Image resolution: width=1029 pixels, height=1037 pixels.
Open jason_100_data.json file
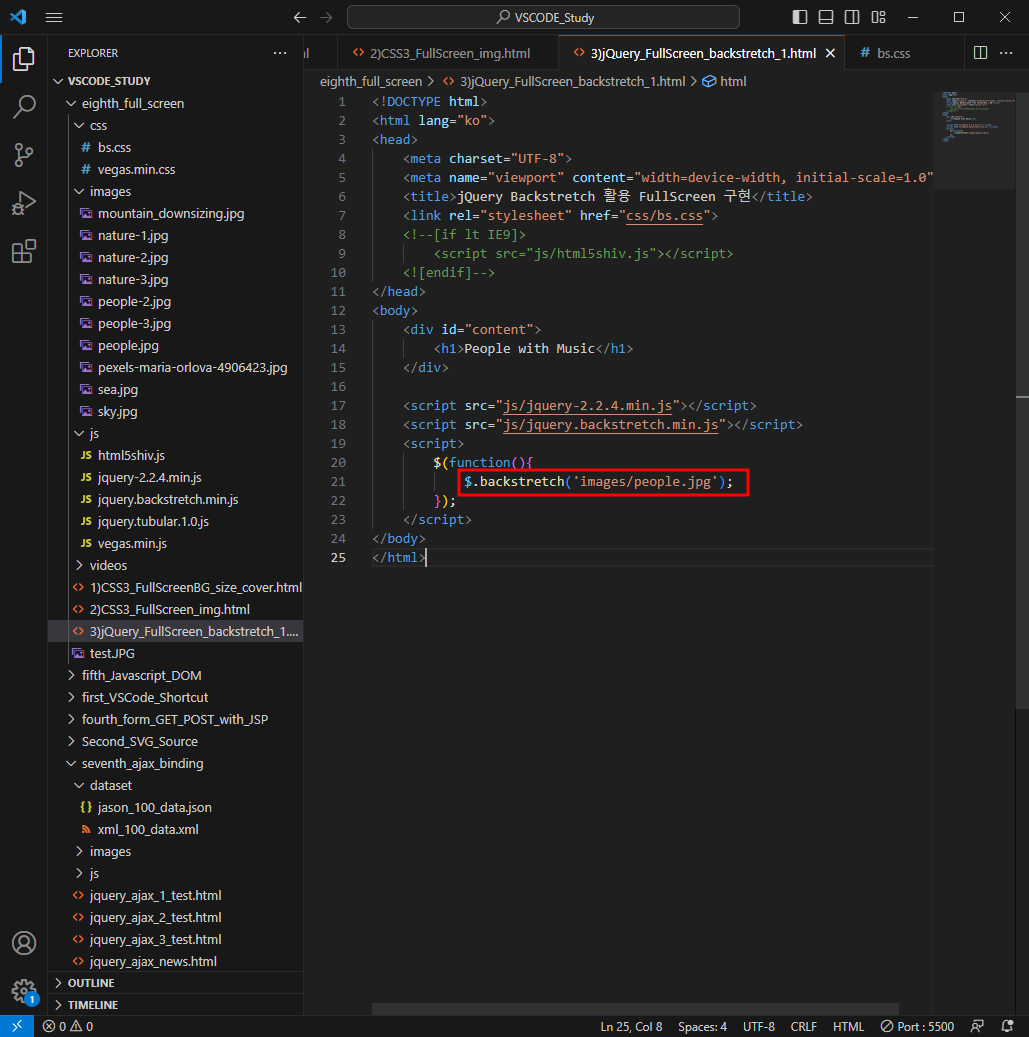tap(176, 808)
